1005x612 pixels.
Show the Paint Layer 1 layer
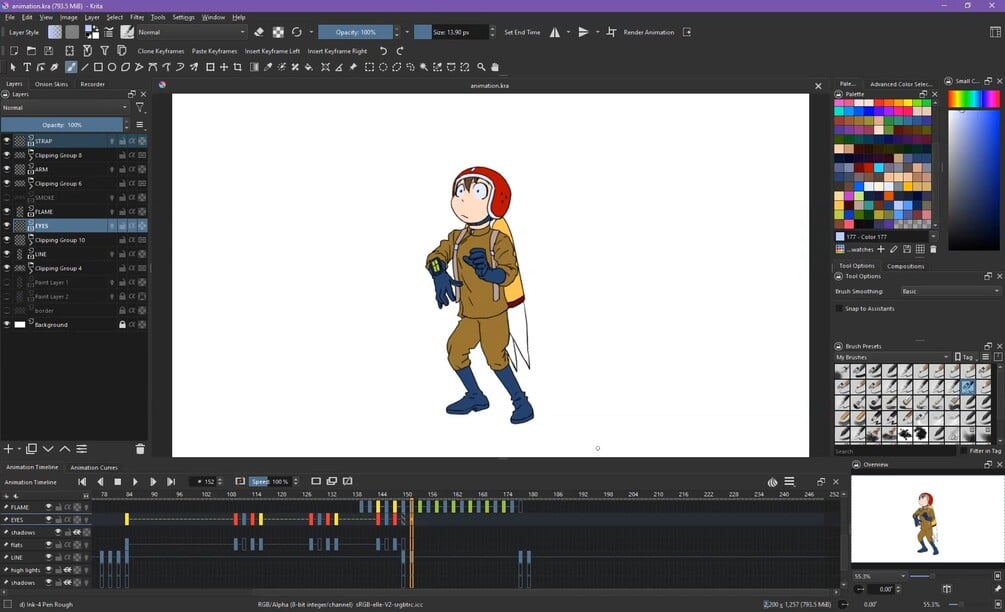pos(7,282)
